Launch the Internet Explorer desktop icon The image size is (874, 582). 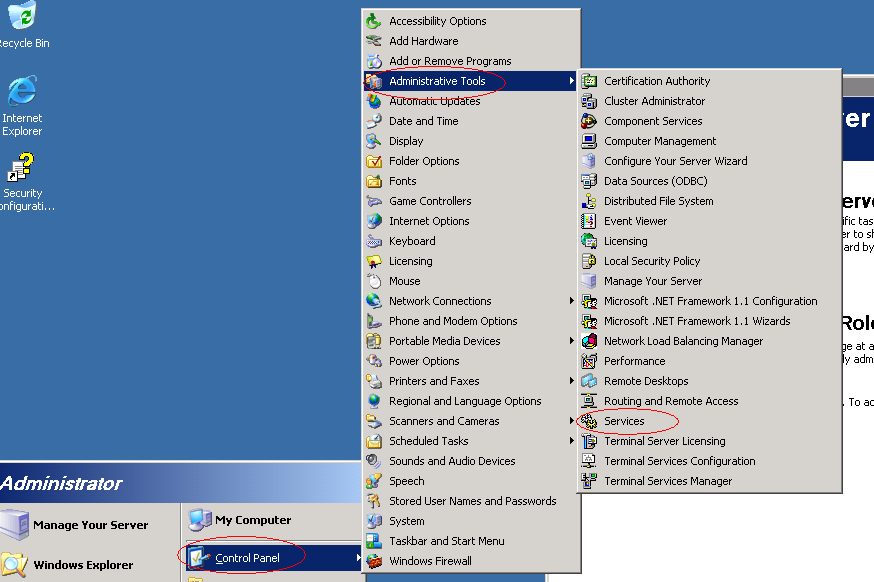click(x=22, y=91)
